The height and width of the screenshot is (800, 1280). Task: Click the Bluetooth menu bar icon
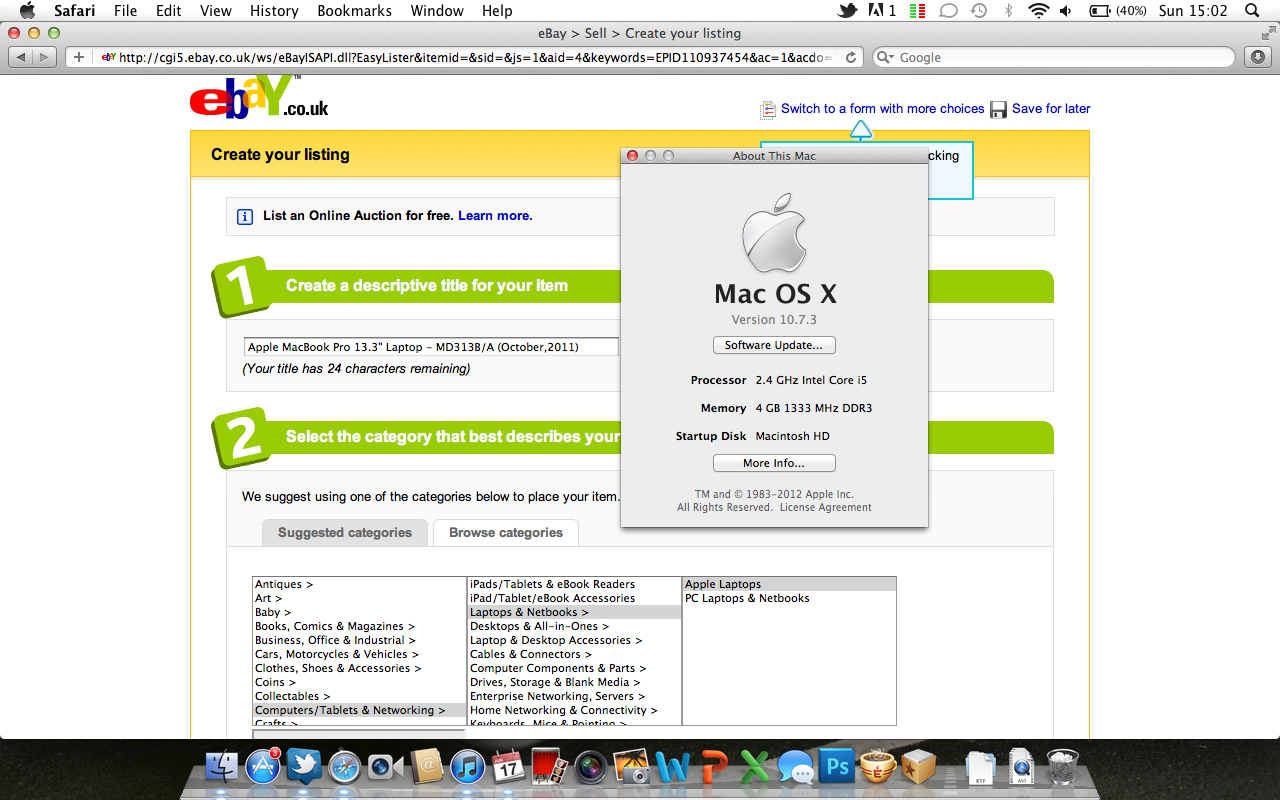(1008, 11)
